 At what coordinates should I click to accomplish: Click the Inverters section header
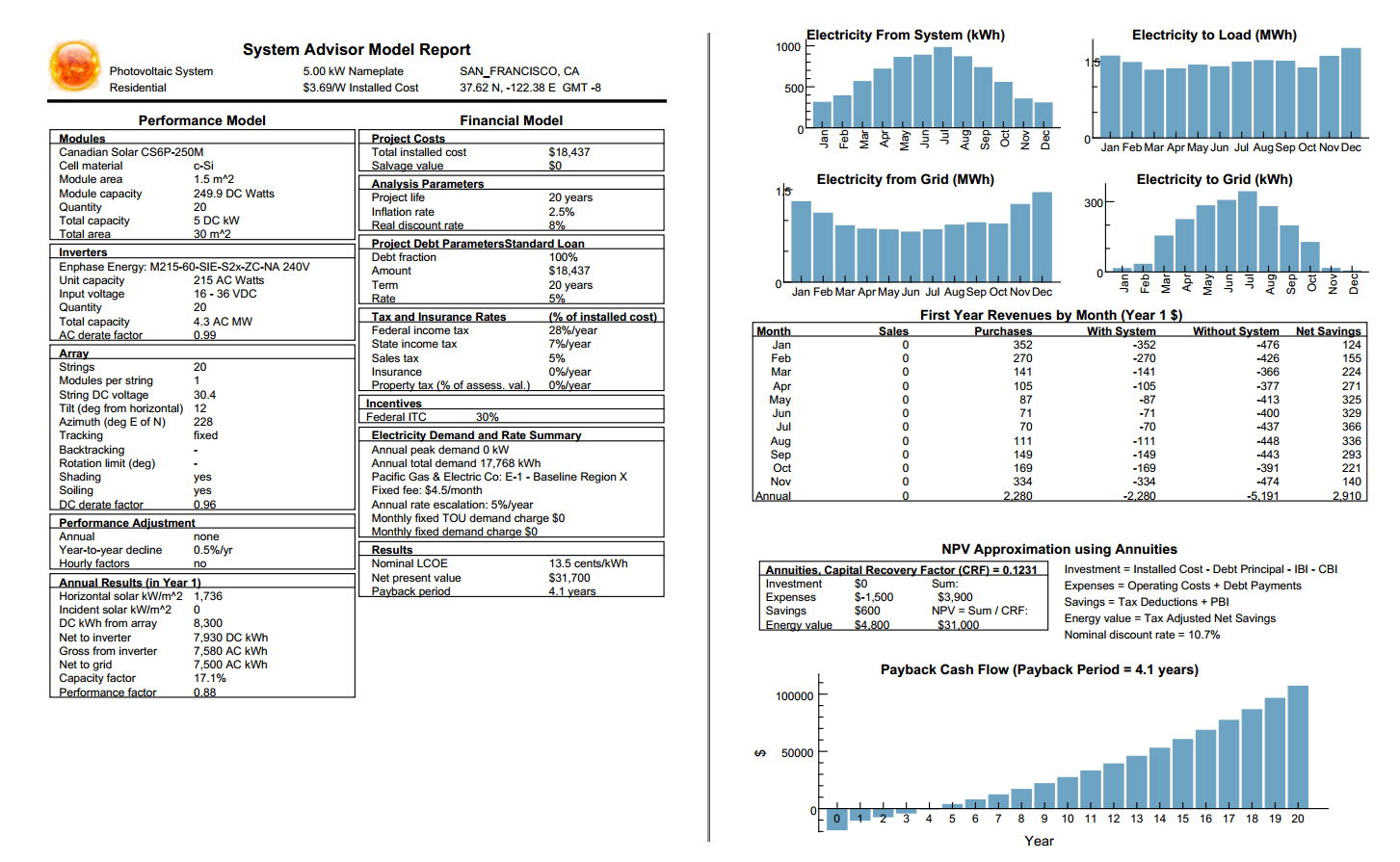tap(83, 252)
